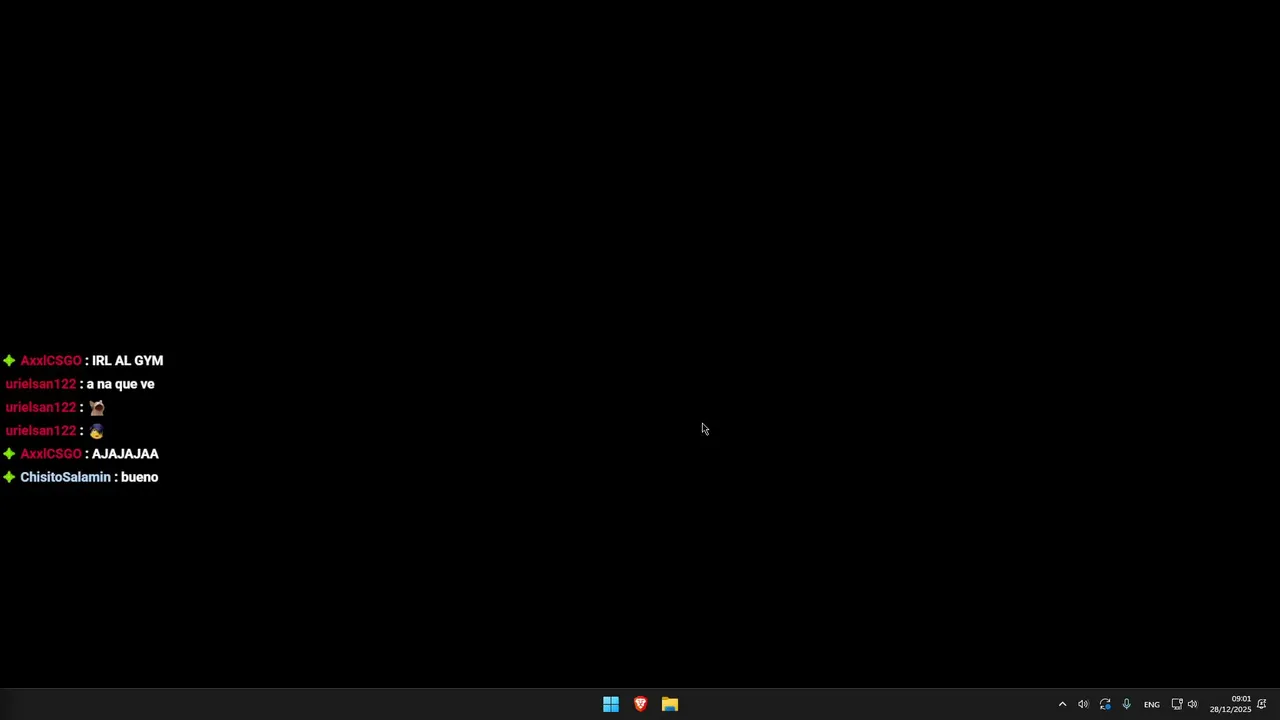Click the monitor network tray icon
The height and width of the screenshot is (720, 1280).
1177,704
